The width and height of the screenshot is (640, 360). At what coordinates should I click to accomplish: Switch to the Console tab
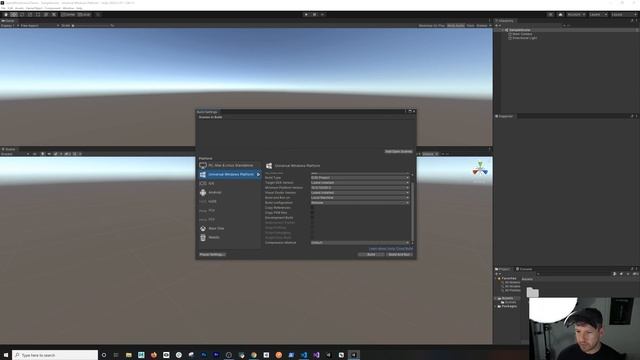[524, 269]
